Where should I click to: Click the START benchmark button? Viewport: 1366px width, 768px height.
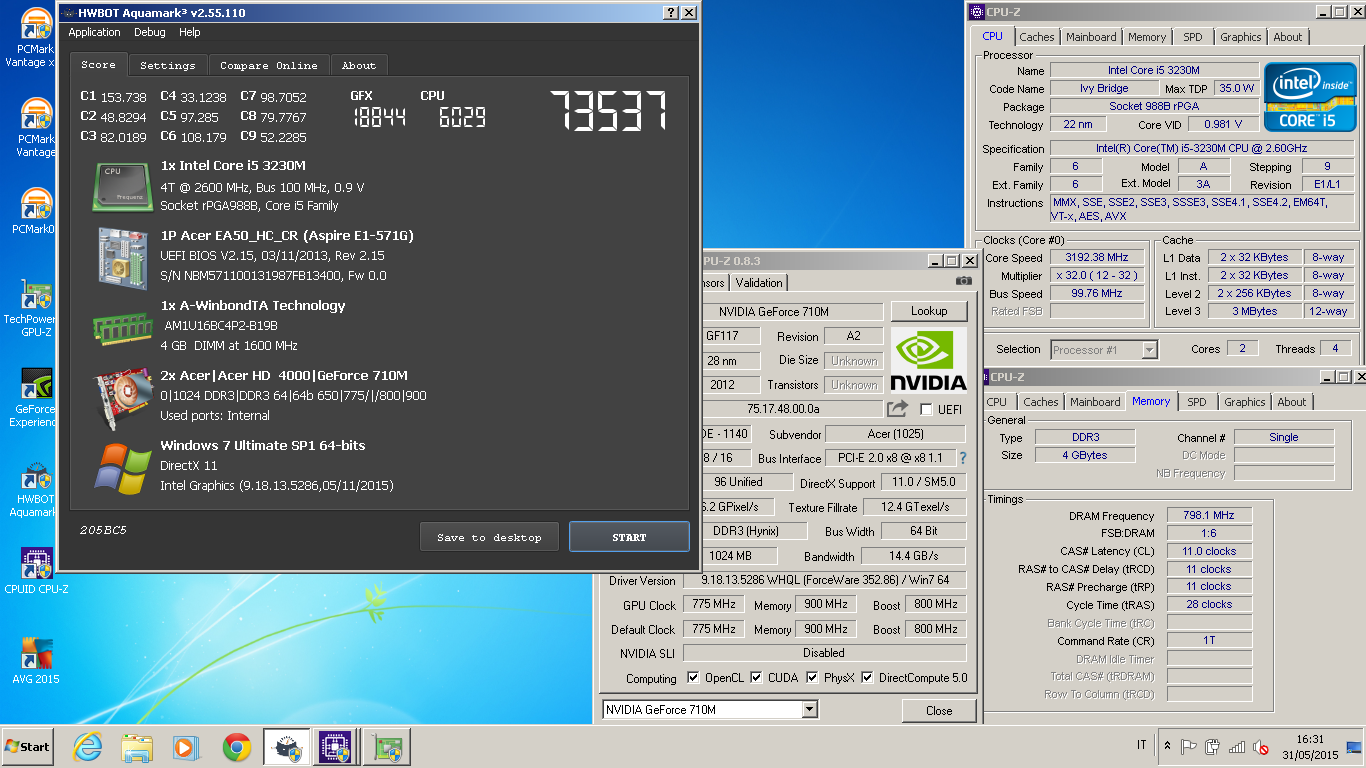[x=629, y=537]
